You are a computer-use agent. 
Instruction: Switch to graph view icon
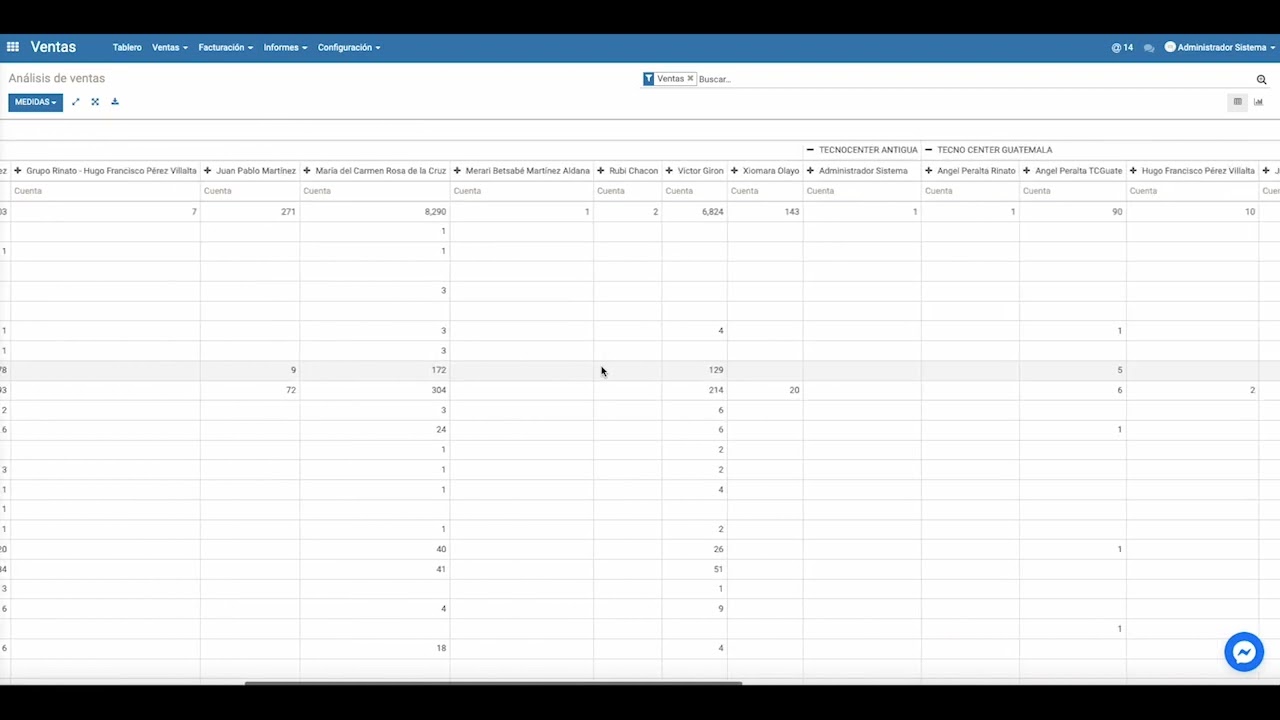coord(1259,102)
